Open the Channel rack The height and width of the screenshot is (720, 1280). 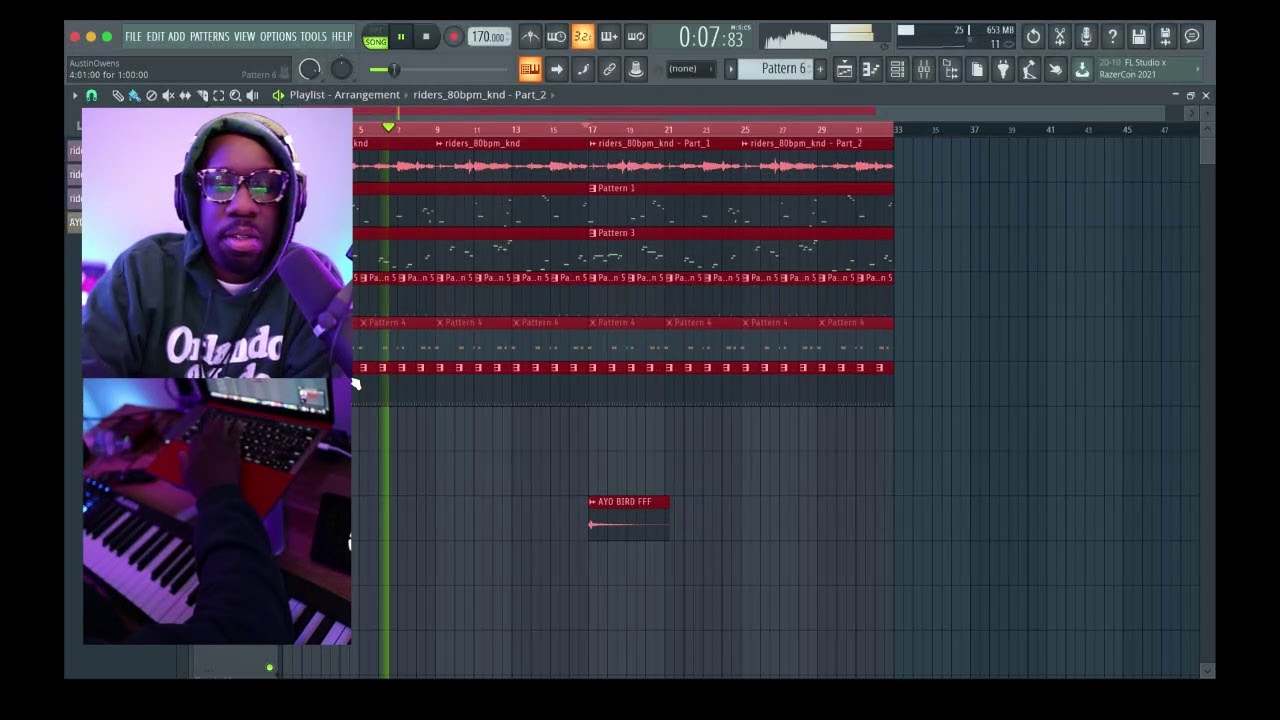point(897,69)
